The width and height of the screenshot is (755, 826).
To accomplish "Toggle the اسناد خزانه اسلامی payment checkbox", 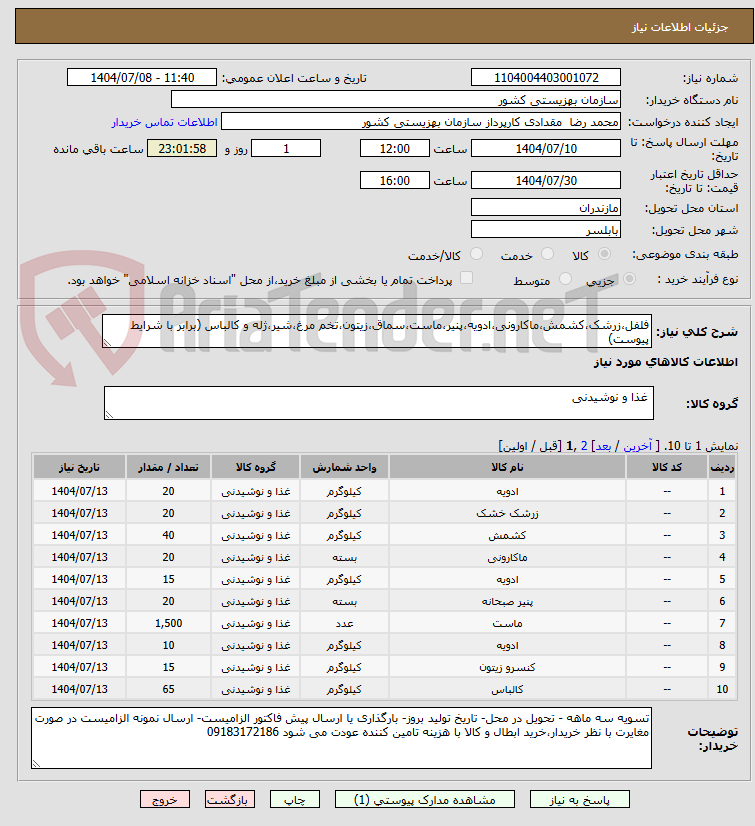I will (466, 278).
